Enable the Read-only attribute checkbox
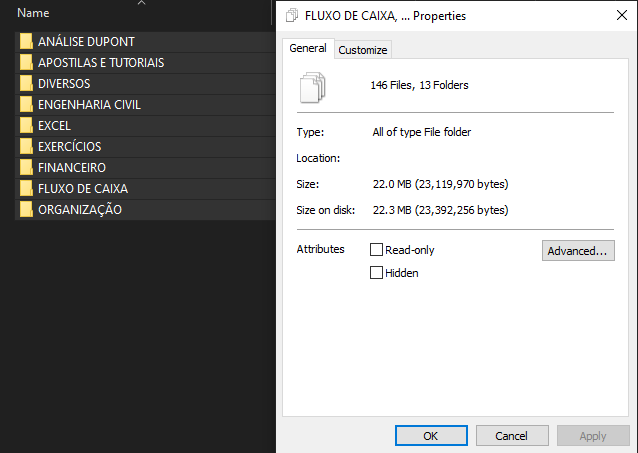Screen dimensions: 638x453 click(x=377, y=250)
